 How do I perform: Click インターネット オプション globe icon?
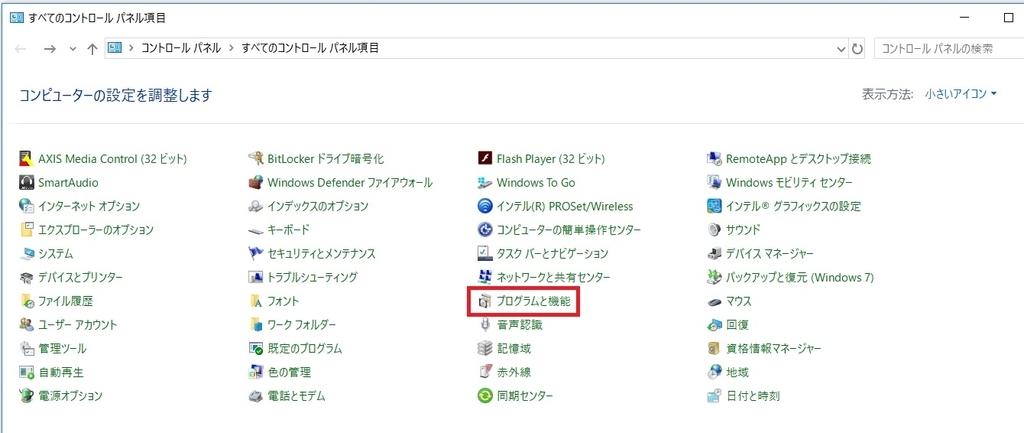(27, 206)
